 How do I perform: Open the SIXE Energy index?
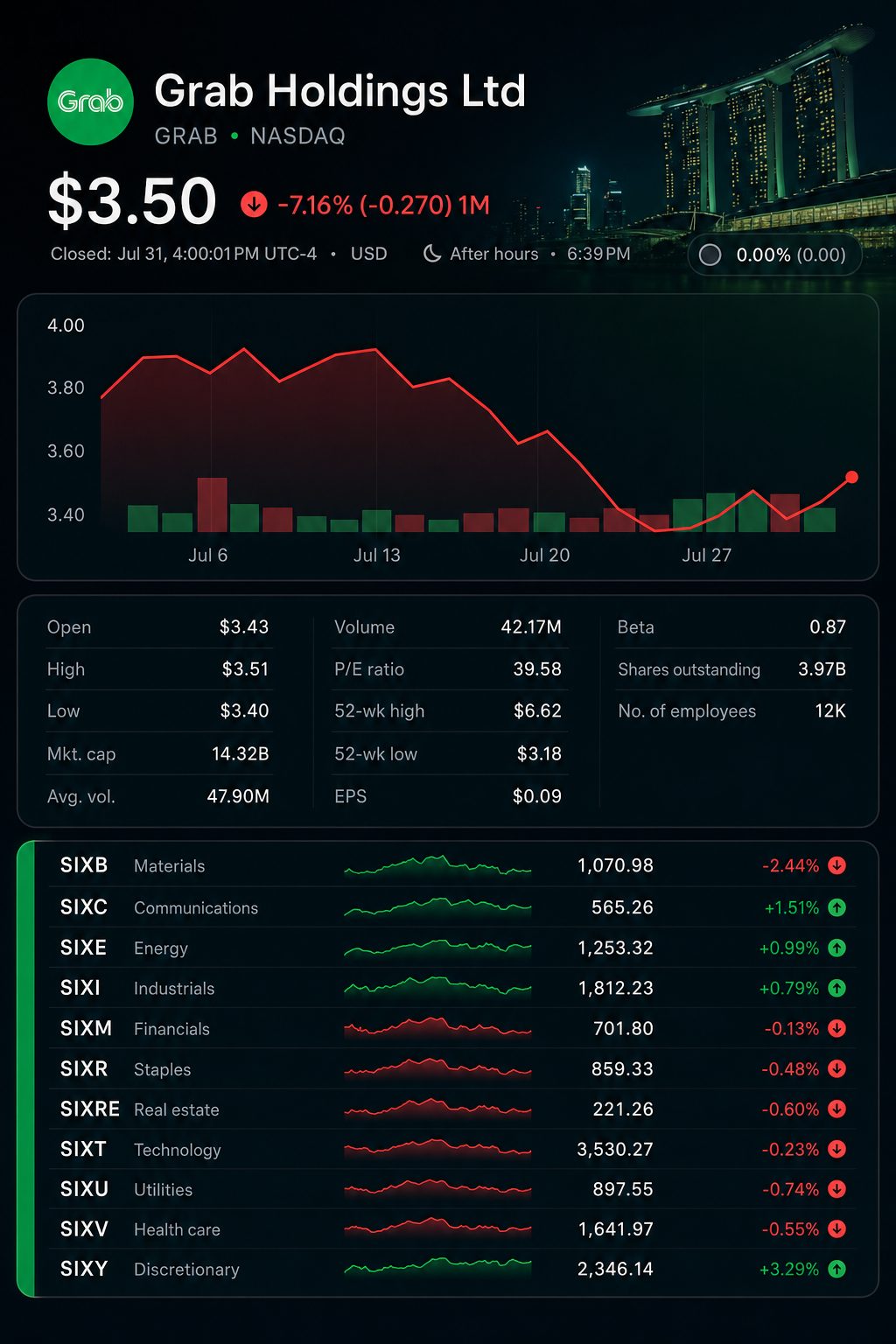tap(452, 948)
